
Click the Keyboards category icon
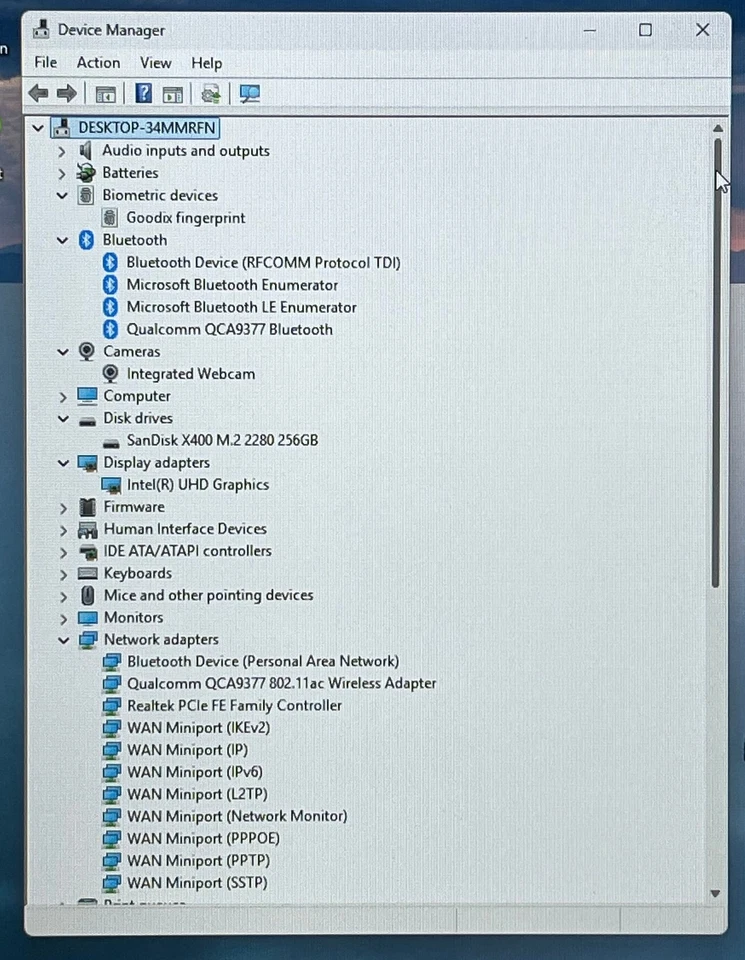pos(88,574)
